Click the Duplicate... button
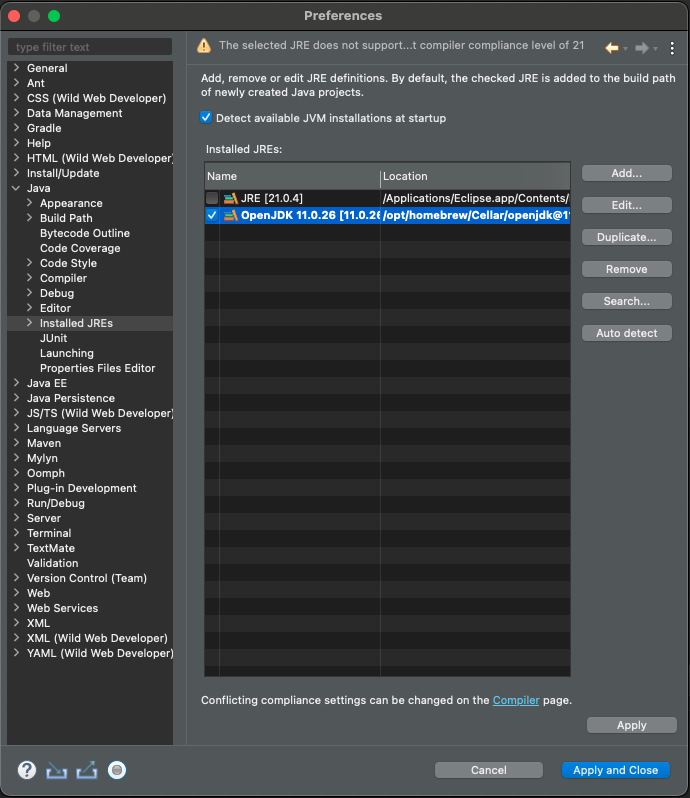The height and width of the screenshot is (798, 690). pos(626,237)
